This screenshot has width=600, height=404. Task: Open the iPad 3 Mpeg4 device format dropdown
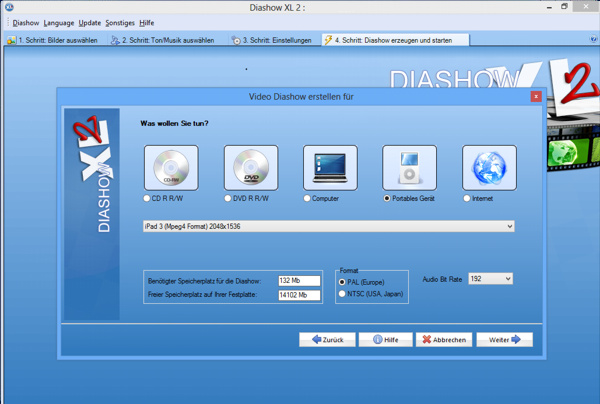[329, 226]
